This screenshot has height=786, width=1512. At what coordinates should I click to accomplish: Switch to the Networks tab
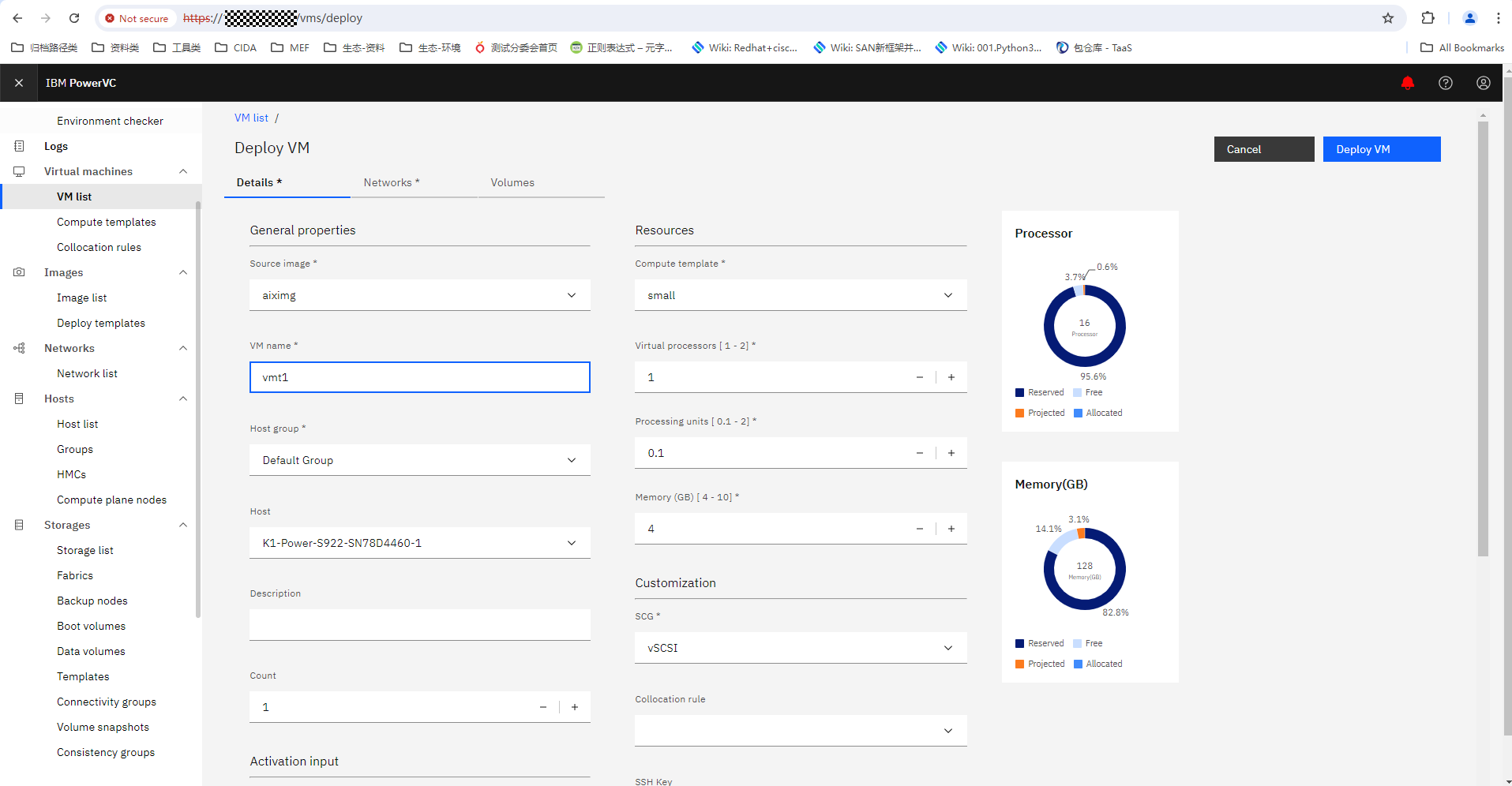point(415,182)
